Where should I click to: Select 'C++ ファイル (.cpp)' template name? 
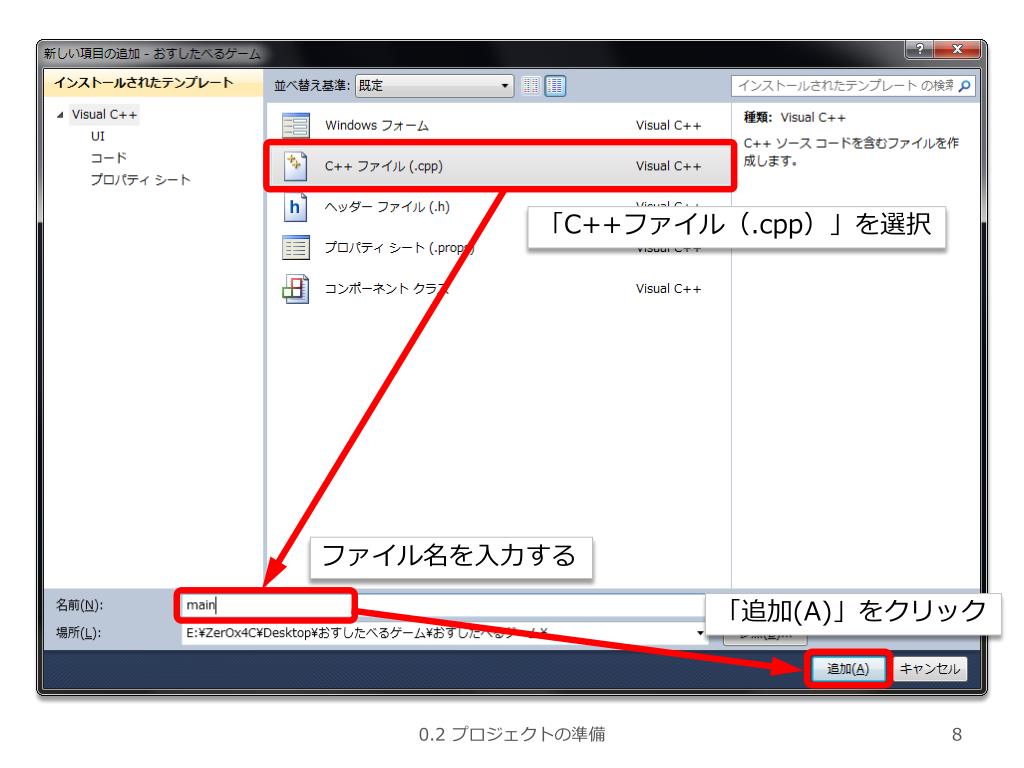(x=383, y=166)
